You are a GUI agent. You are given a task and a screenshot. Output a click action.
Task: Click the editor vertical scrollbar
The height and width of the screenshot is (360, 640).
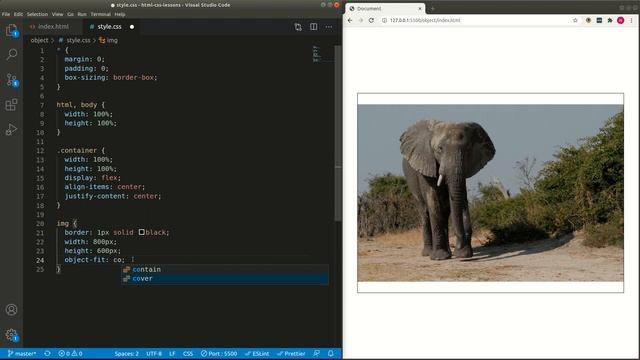click(338, 133)
